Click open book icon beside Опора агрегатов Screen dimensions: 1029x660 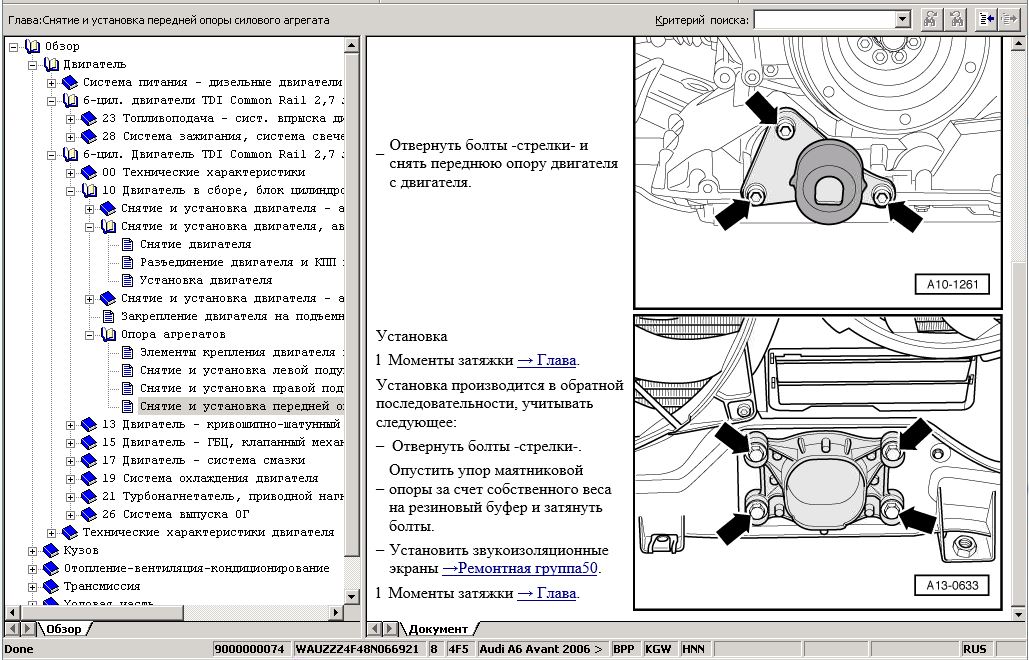[x=108, y=335]
